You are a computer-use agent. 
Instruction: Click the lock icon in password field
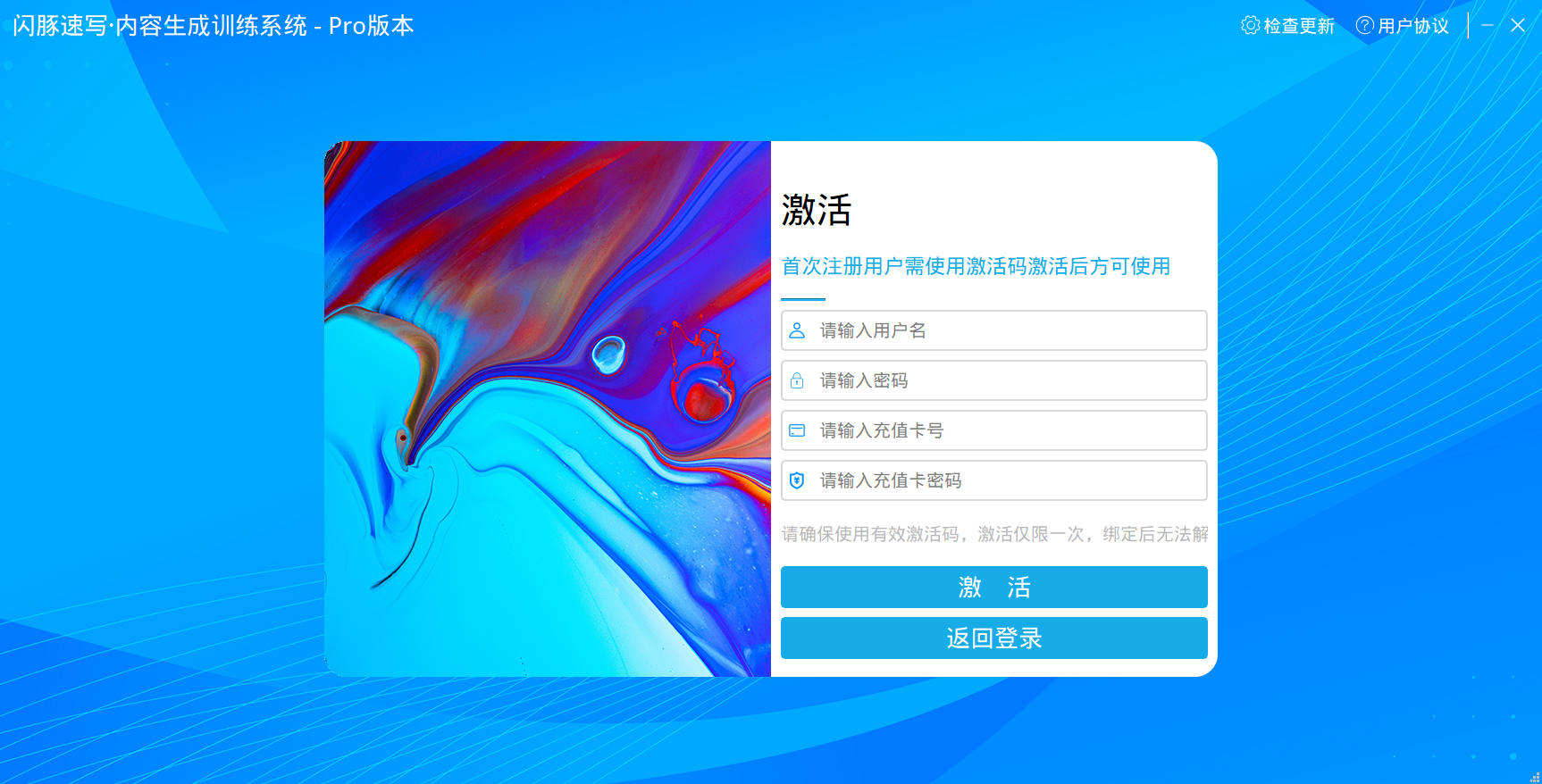[797, 380]
